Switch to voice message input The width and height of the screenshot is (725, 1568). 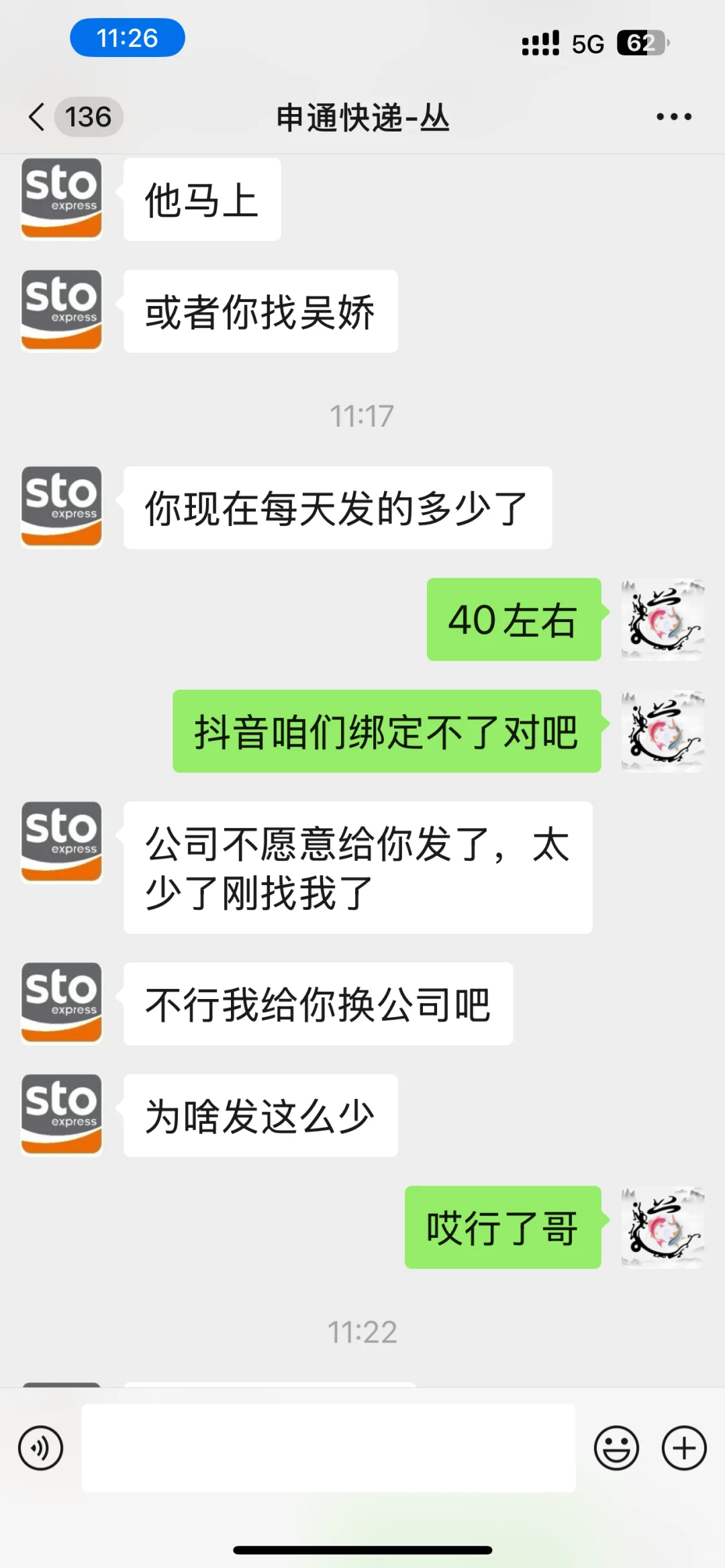(x=41, y=1448)
